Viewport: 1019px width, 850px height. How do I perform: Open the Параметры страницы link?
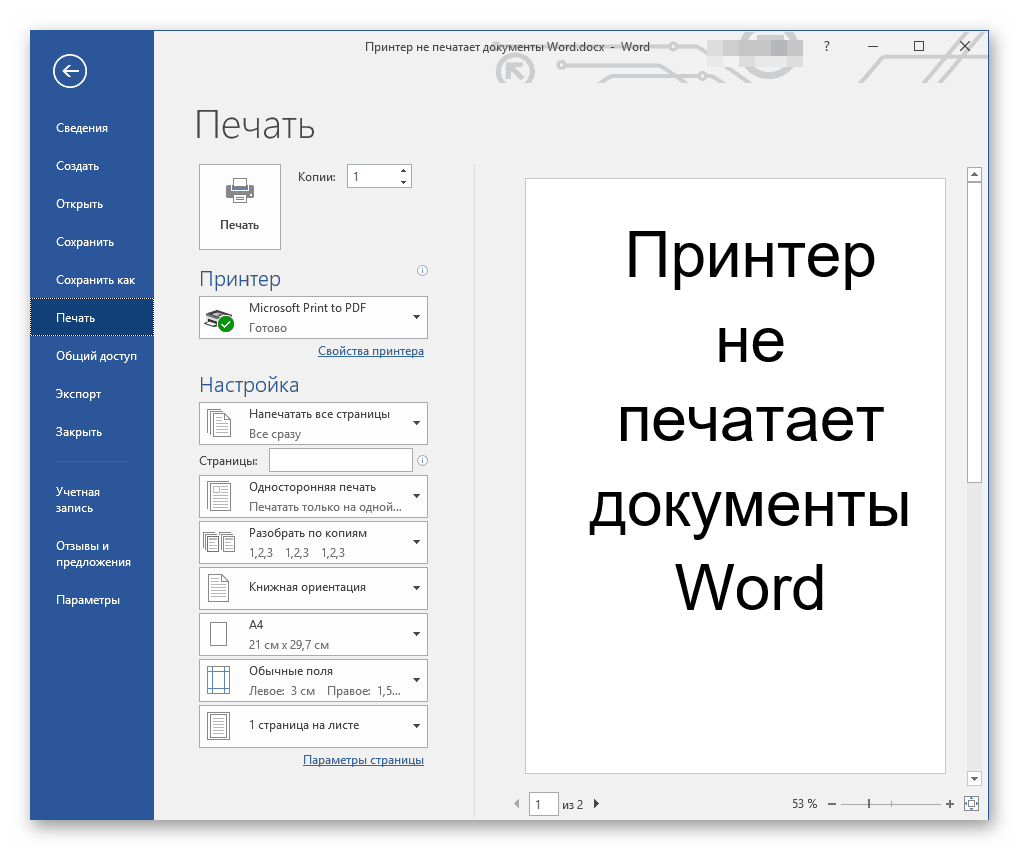click(363, 760)
